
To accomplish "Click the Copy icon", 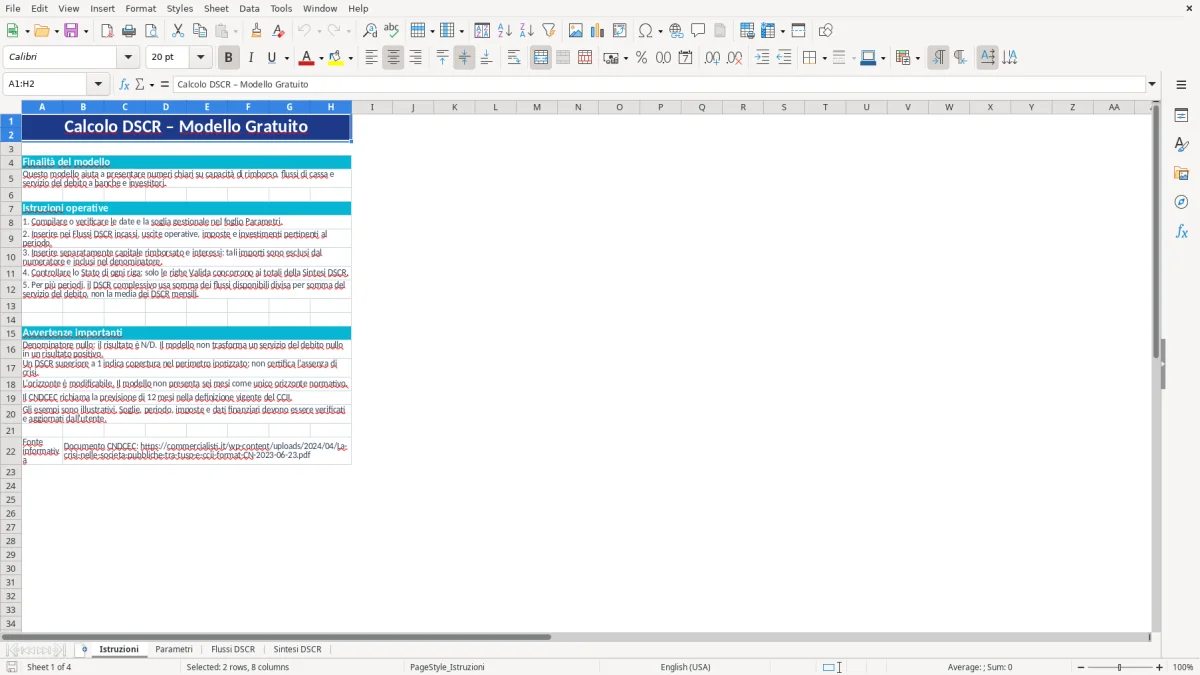I will pos(200,31).
